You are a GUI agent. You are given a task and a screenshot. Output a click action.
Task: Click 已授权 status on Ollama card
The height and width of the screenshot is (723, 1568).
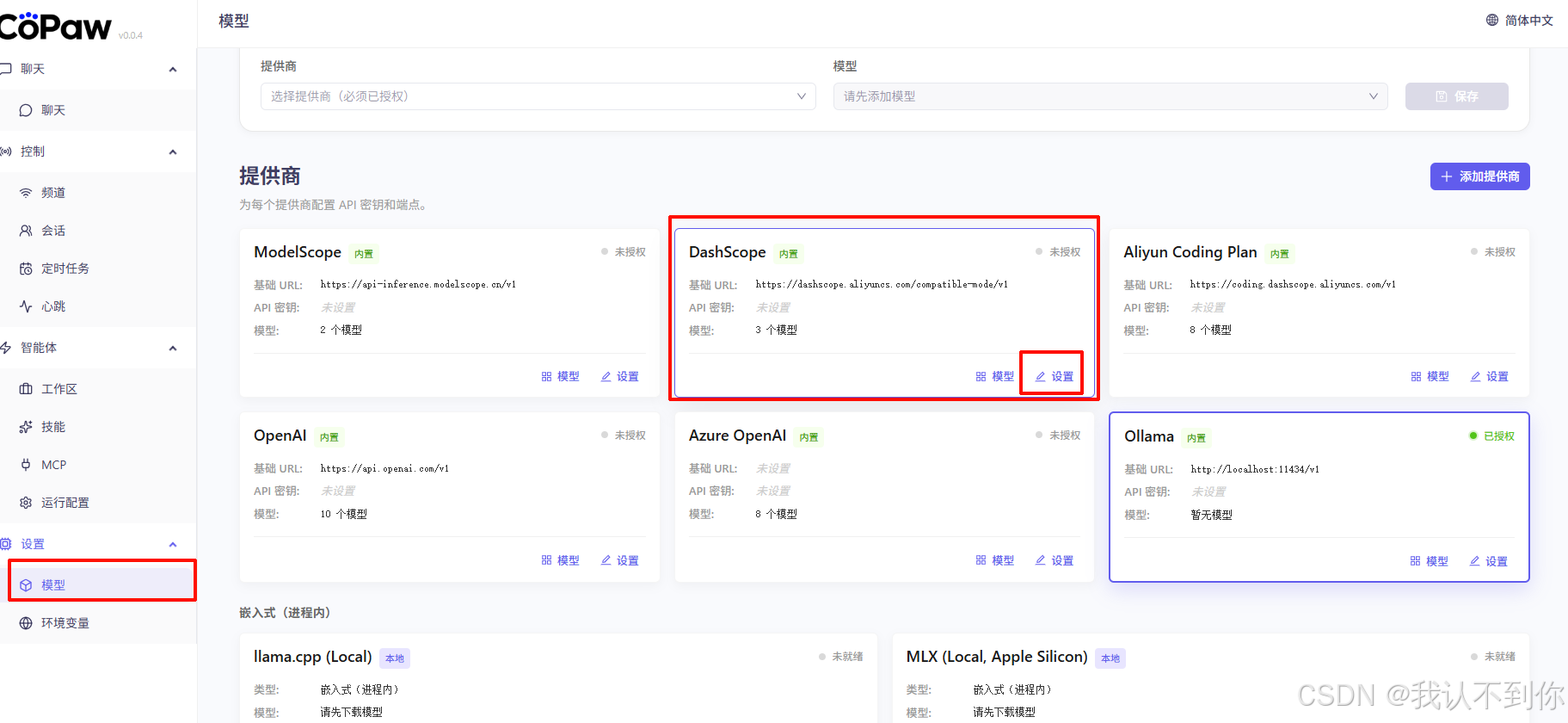pos(1492,436)
